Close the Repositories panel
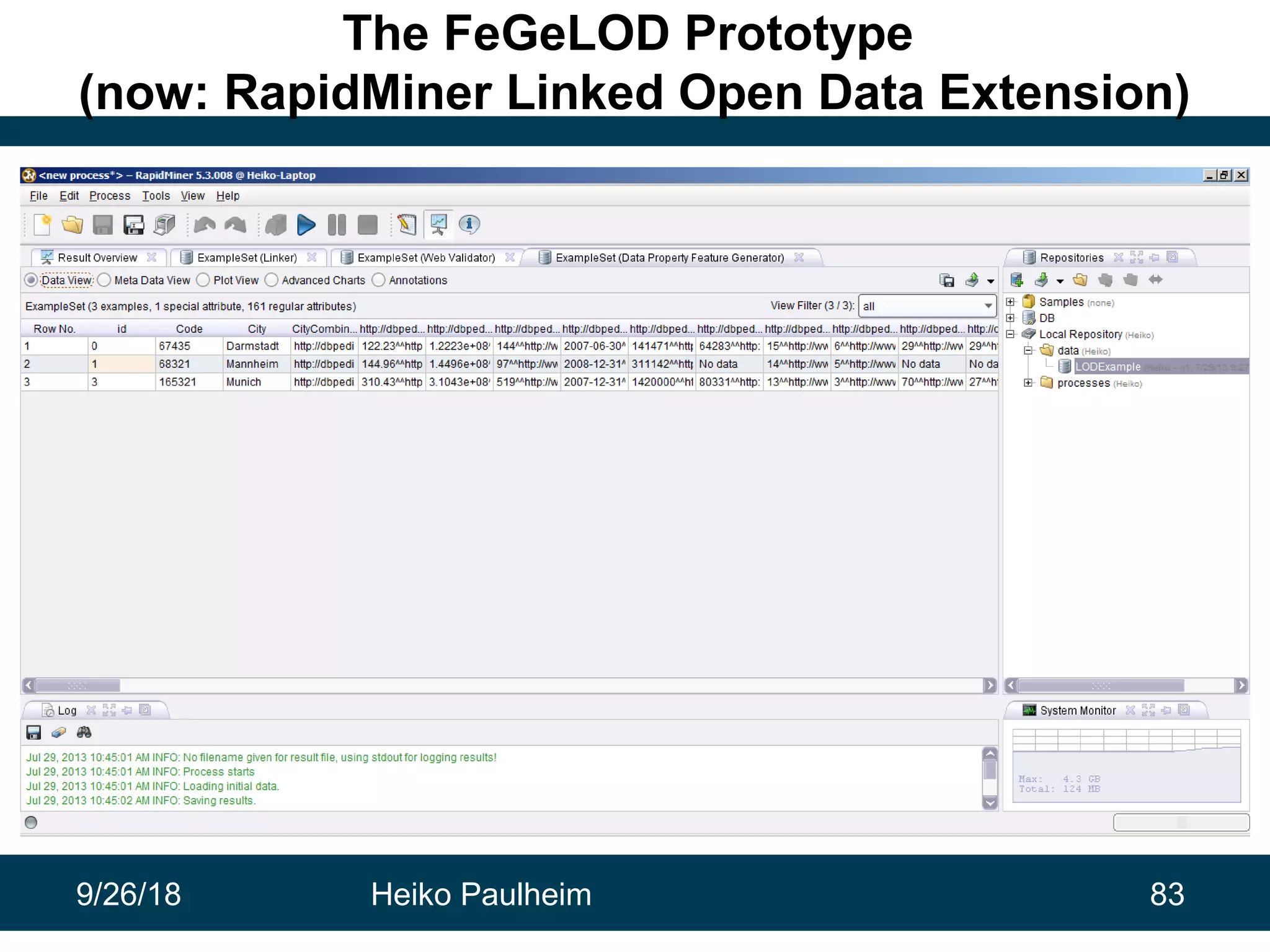This screenshot has width=1270, height=952. pyautogui.click(x=1118, y=257)
